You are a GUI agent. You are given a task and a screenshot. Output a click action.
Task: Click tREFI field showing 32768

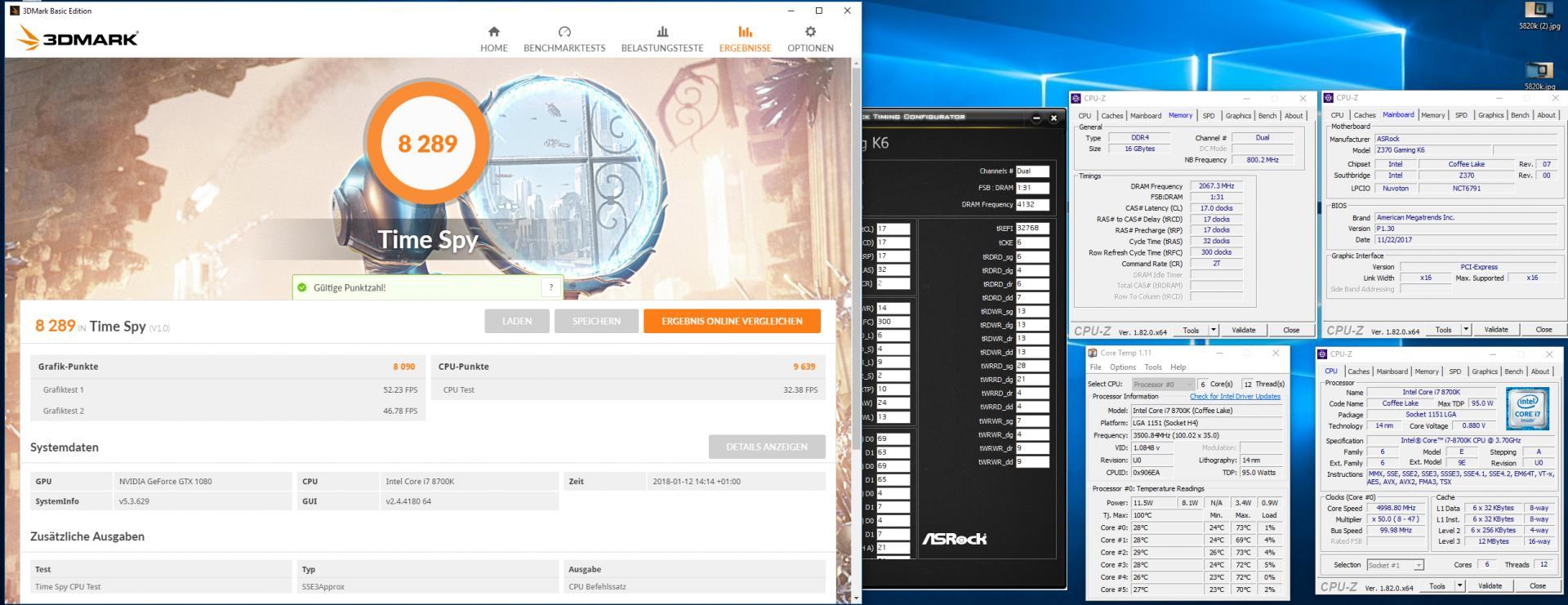pos(1032,229)
